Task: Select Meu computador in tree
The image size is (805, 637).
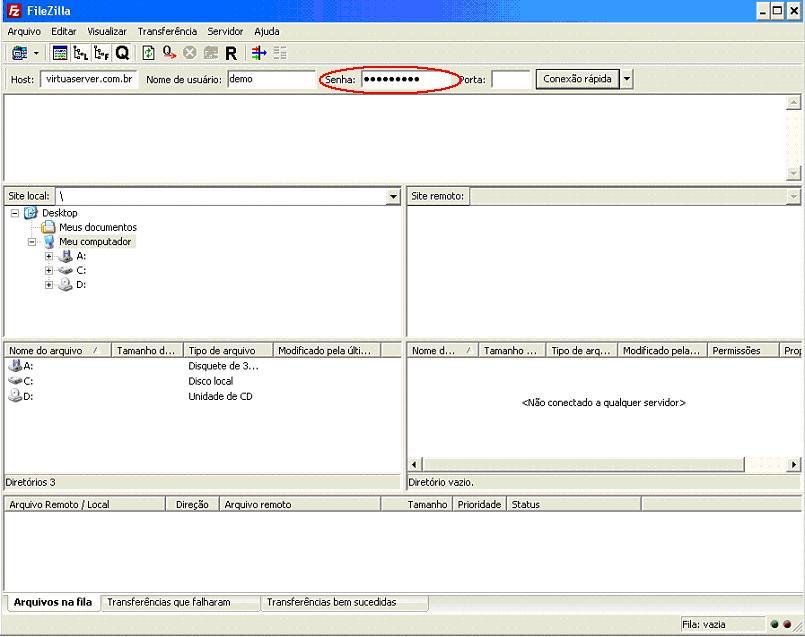Action: point(95,242)
